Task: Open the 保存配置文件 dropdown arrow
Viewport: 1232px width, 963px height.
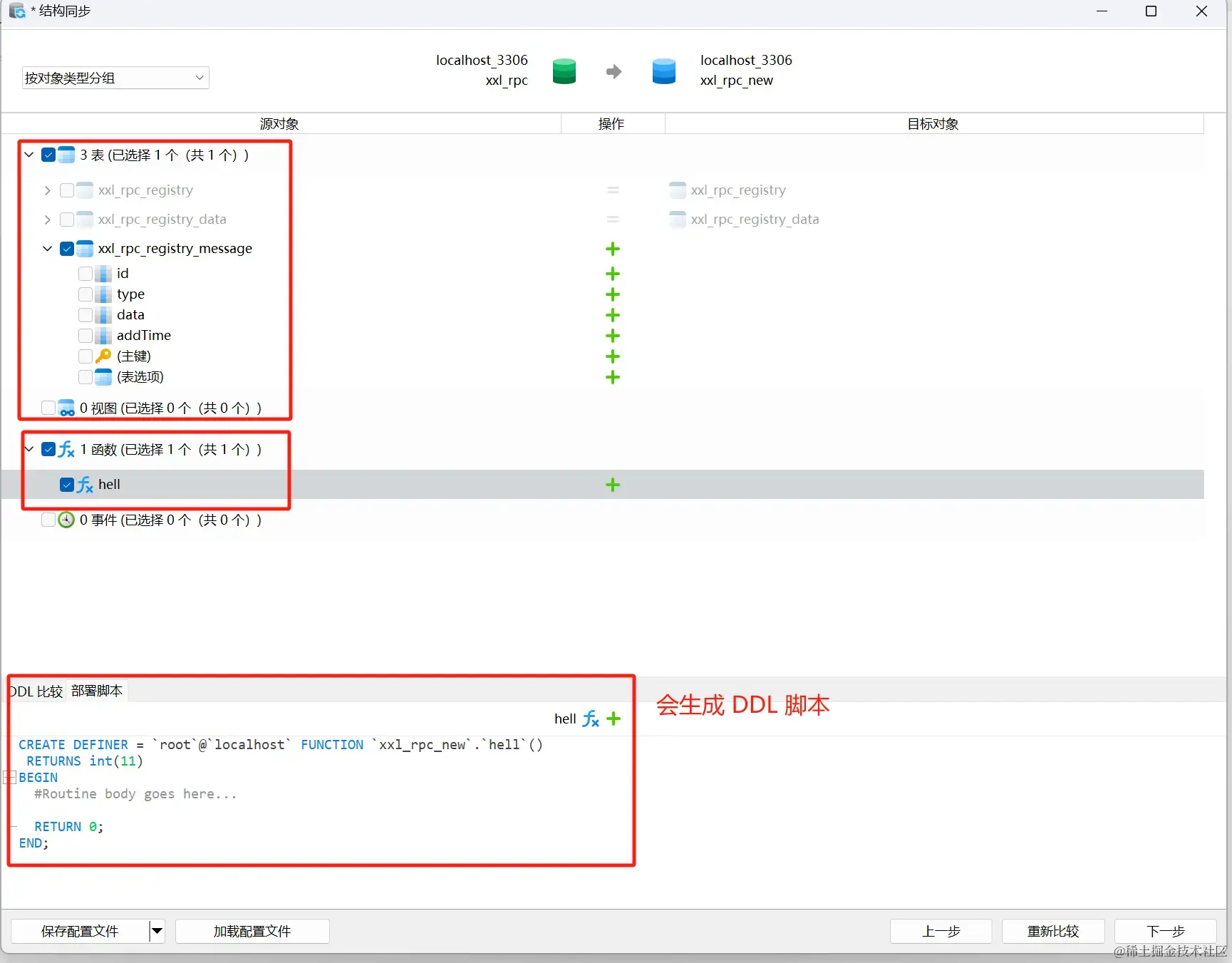Action: (157, 931)
